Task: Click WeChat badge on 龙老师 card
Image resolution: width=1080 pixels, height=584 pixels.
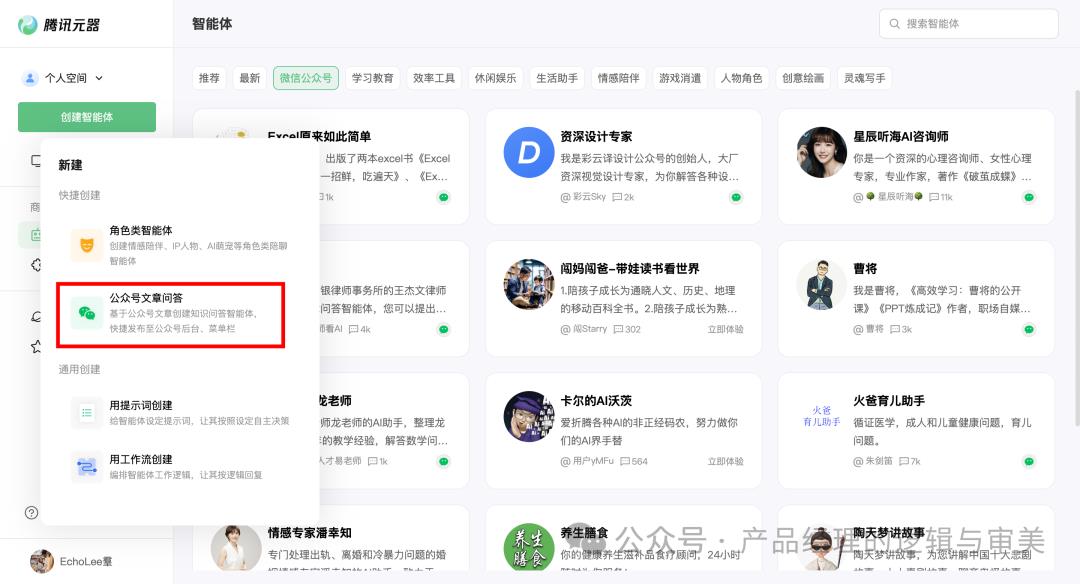Action: click(x=444, y=461)
